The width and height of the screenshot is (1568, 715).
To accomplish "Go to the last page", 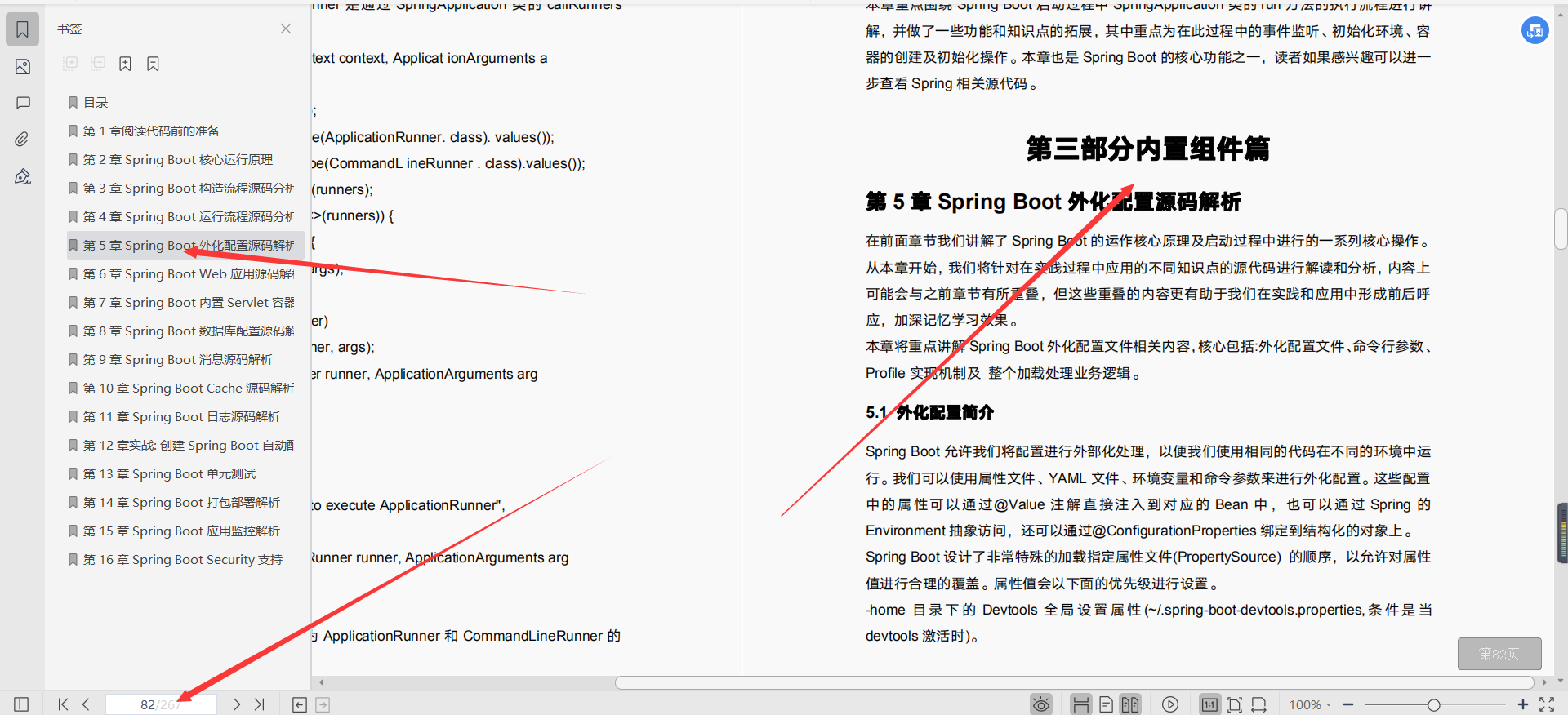I will [x=259, y=704].
